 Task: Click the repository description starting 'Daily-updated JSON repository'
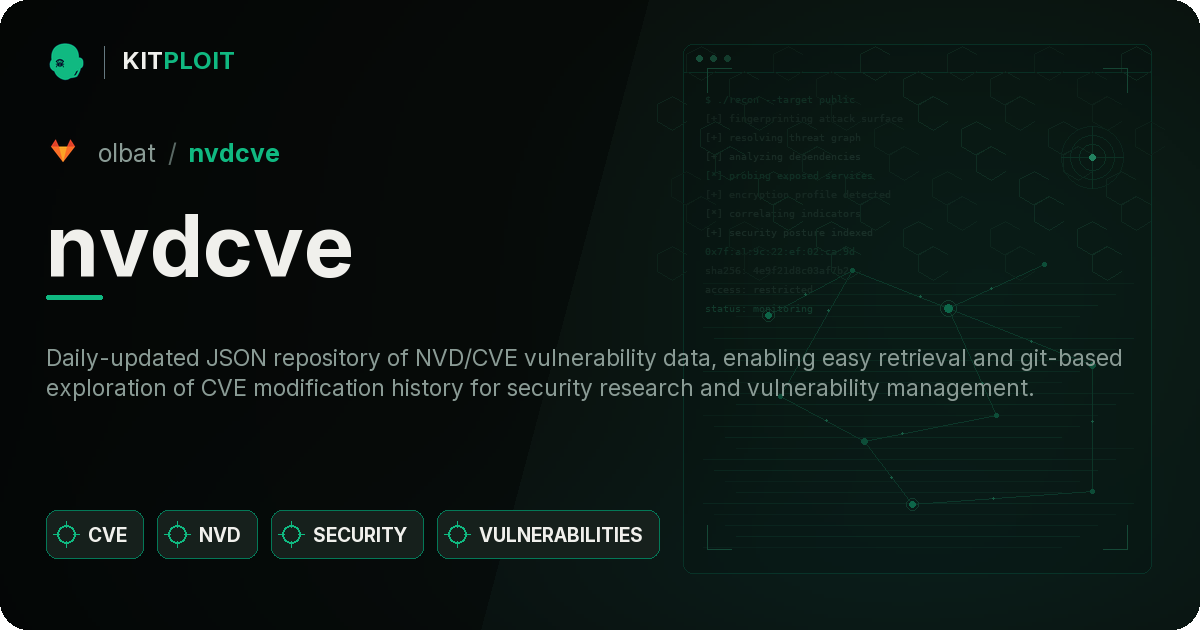pyautogui.click(x=585, y=373)
